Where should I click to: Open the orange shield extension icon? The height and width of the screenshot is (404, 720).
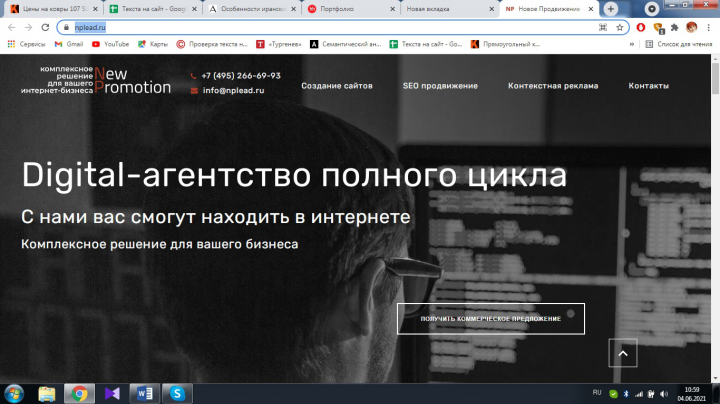(658, 28)
